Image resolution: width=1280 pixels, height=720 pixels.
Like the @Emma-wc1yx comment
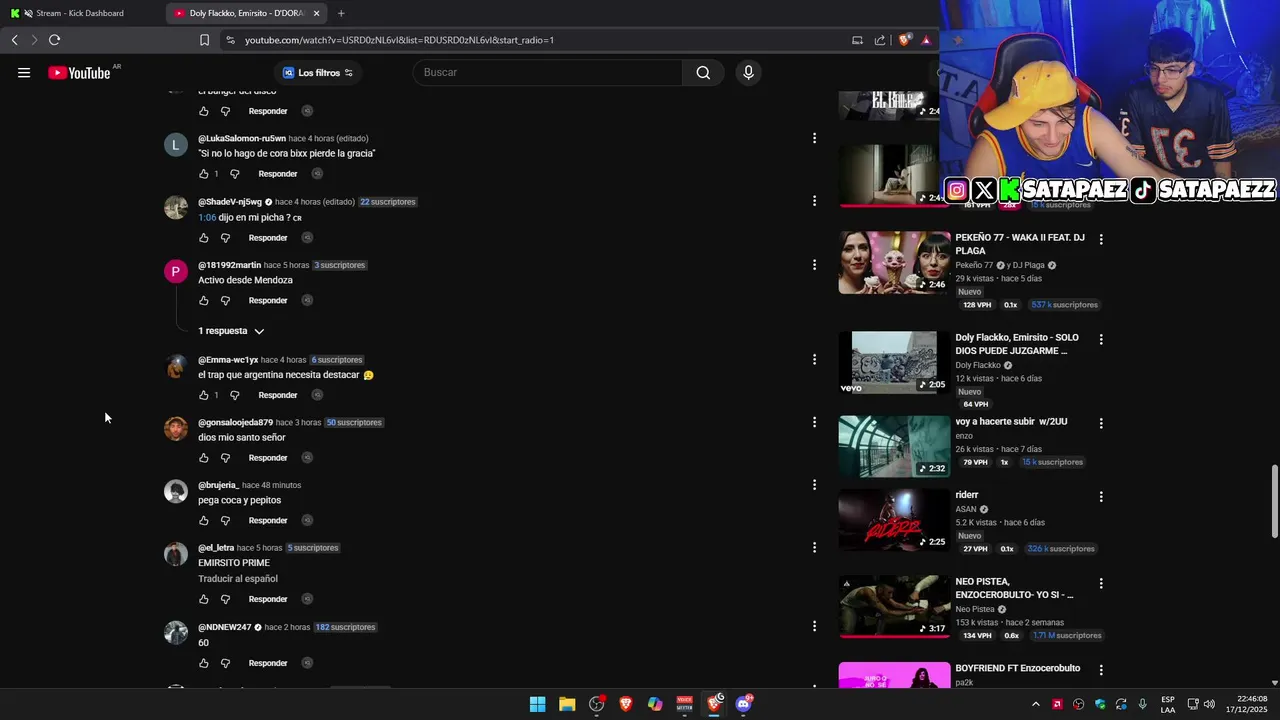(204, 395)
